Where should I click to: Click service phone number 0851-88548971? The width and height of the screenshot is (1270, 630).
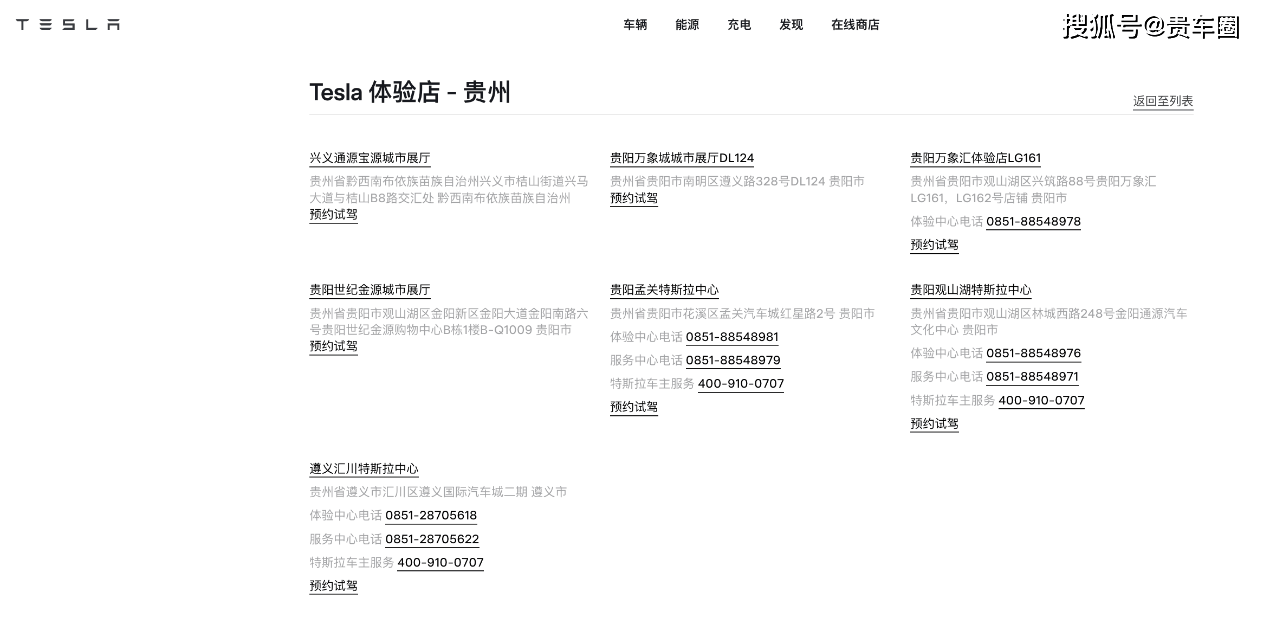[1032, 377]
